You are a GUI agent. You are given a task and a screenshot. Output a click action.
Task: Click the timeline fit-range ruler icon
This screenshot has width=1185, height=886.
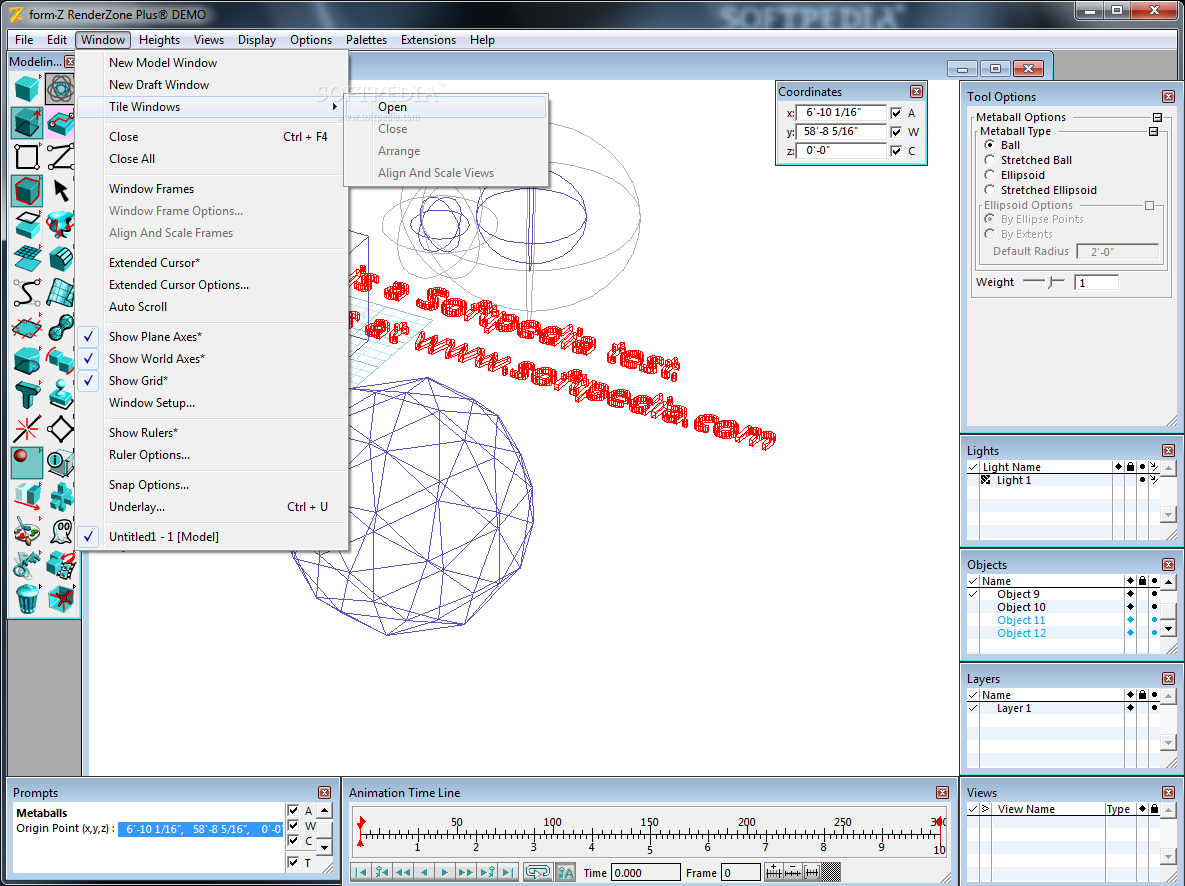click(812, 872)
